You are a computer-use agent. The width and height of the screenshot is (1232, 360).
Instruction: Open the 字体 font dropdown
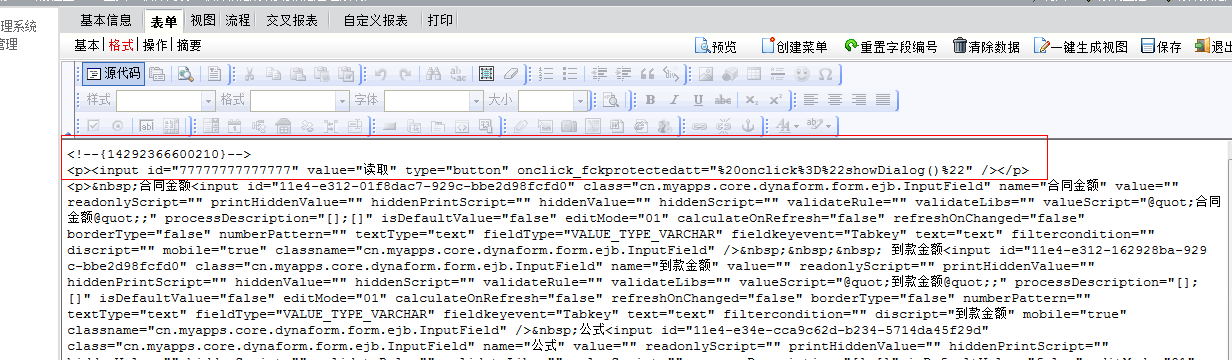tap(433, 101)
